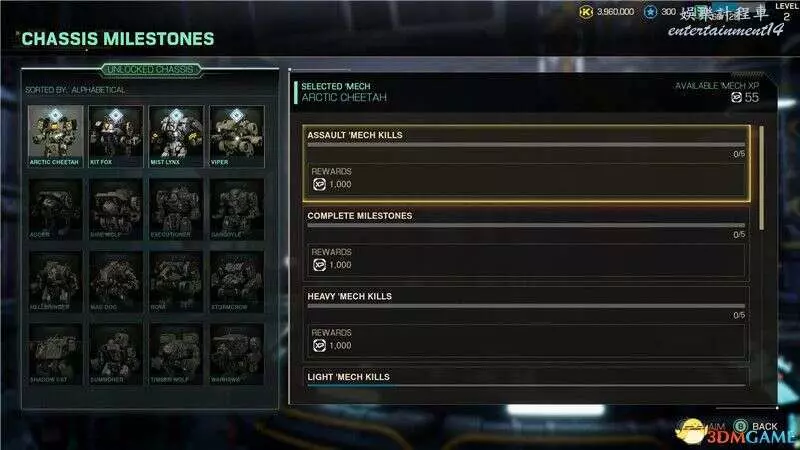The width and height of the screenshot is (800, 450).
Task: Select the Heavy 'Mech Kills milestone
Action: 527,323
